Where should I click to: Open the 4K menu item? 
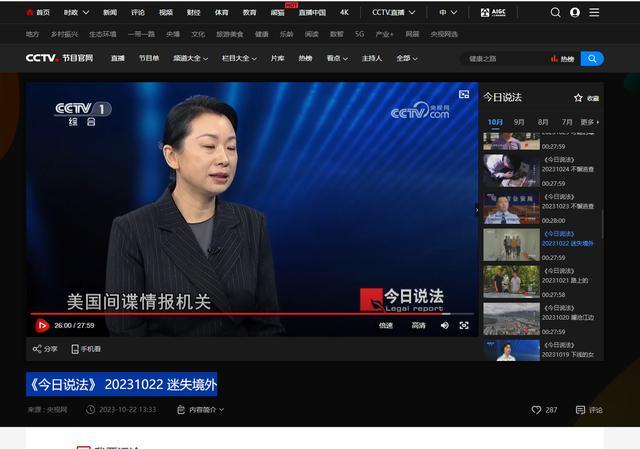point(344,13)
